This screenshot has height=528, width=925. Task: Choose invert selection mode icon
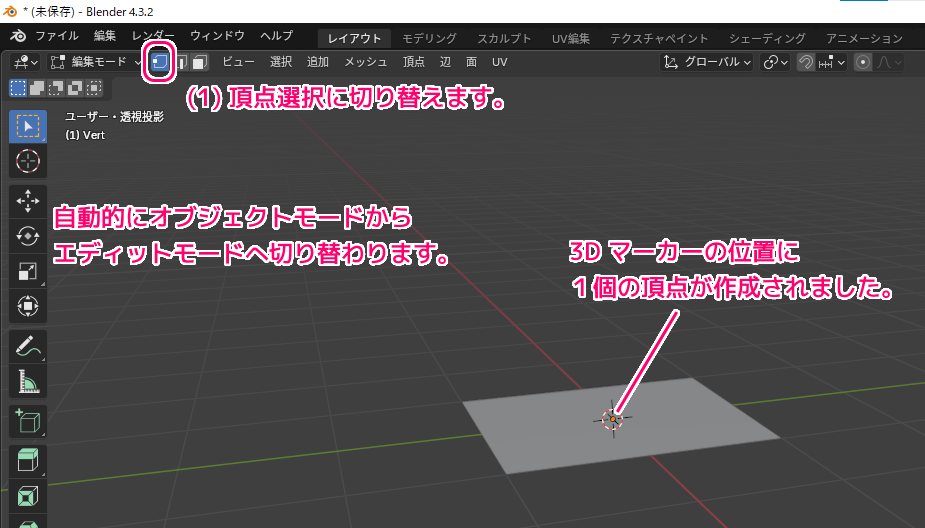pos(75,88)
